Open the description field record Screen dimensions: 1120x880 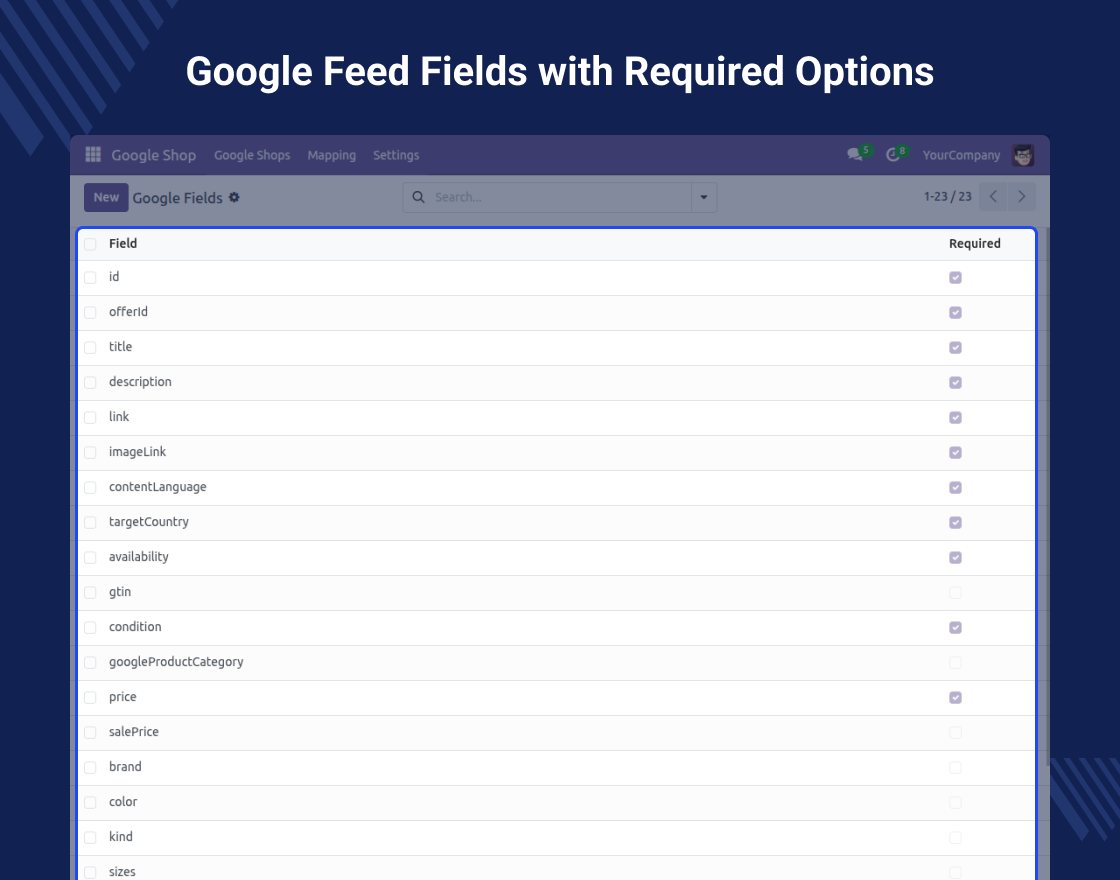click(140, 382)
